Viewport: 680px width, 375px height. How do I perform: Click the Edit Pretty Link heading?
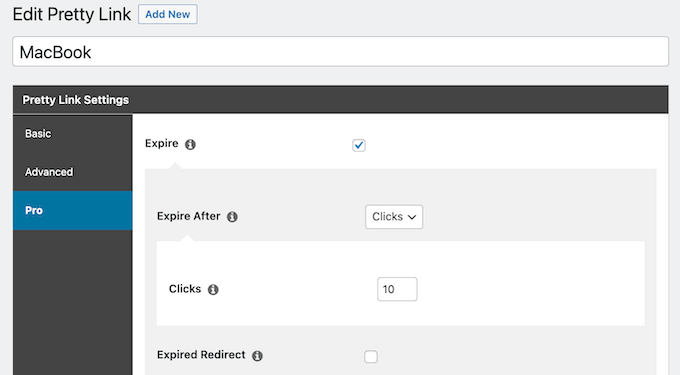(72, 14)
